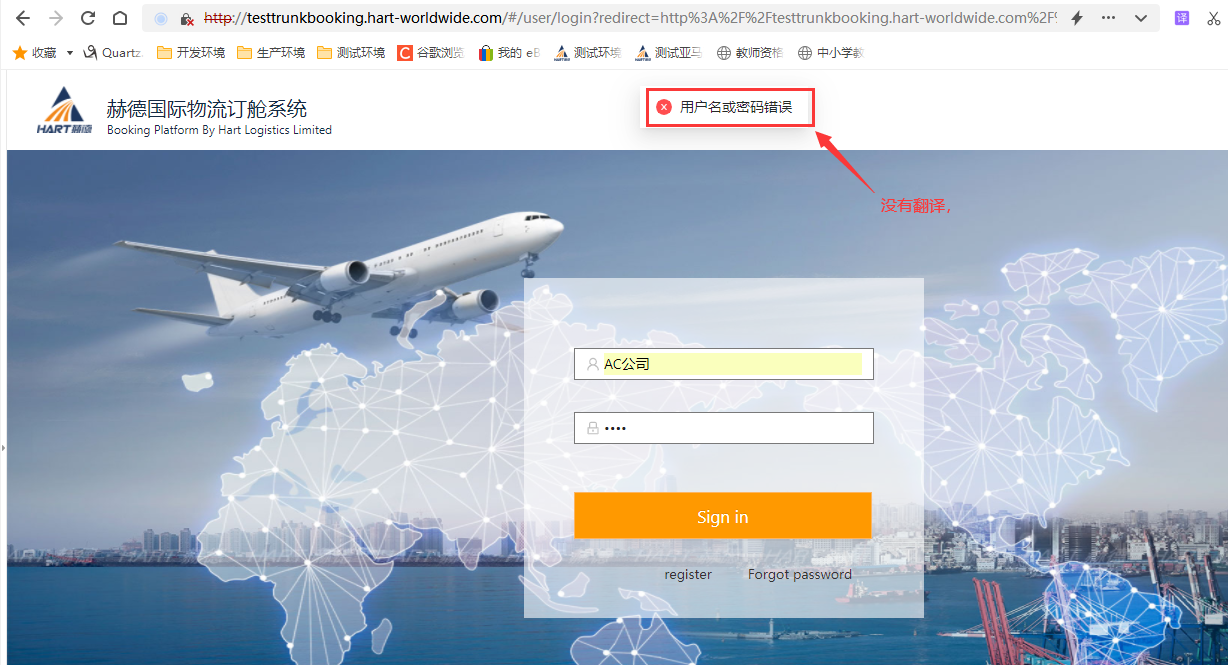
Task: Open the browser home page icon
Action: [x=120, y=18]
